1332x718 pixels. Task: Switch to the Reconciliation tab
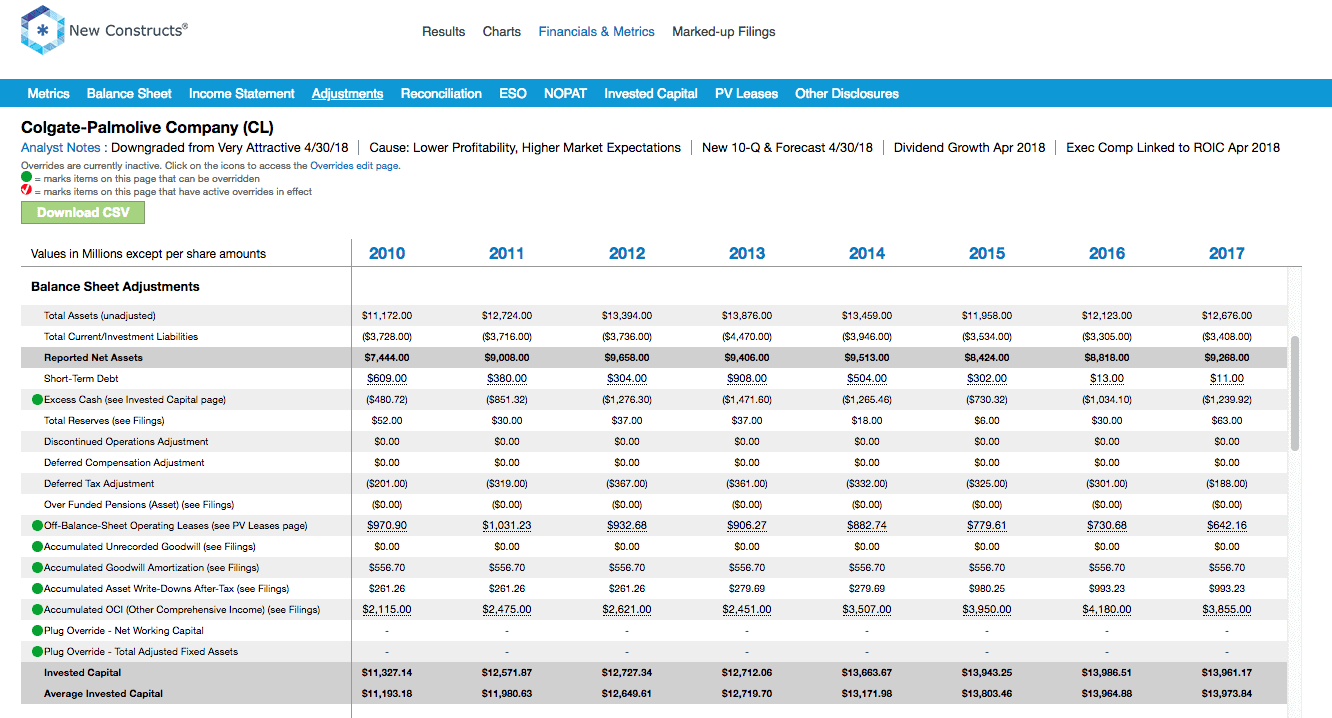pyautogui.click(x=441, y=94)
